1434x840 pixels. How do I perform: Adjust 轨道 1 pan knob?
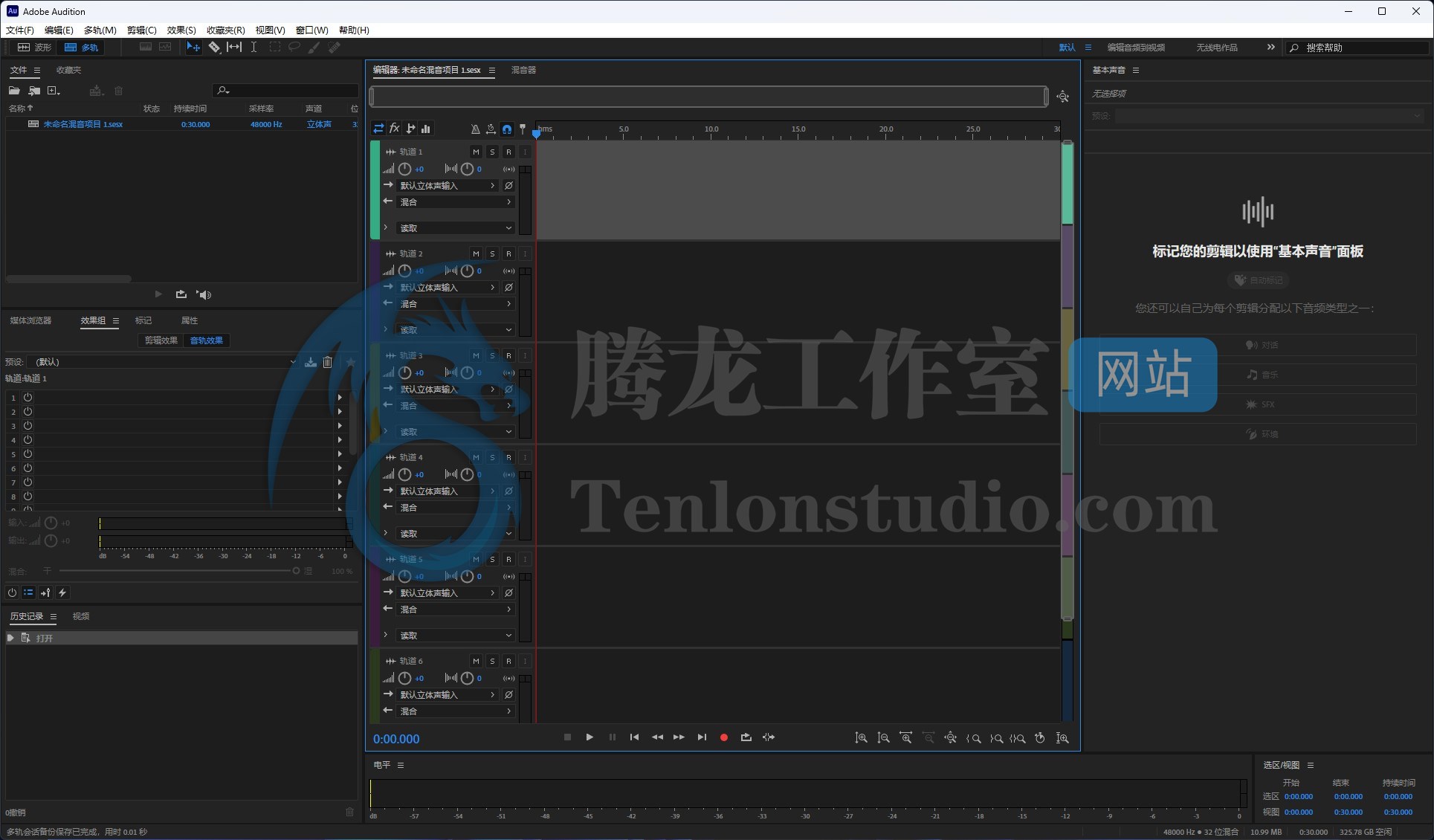pos(467,169)
